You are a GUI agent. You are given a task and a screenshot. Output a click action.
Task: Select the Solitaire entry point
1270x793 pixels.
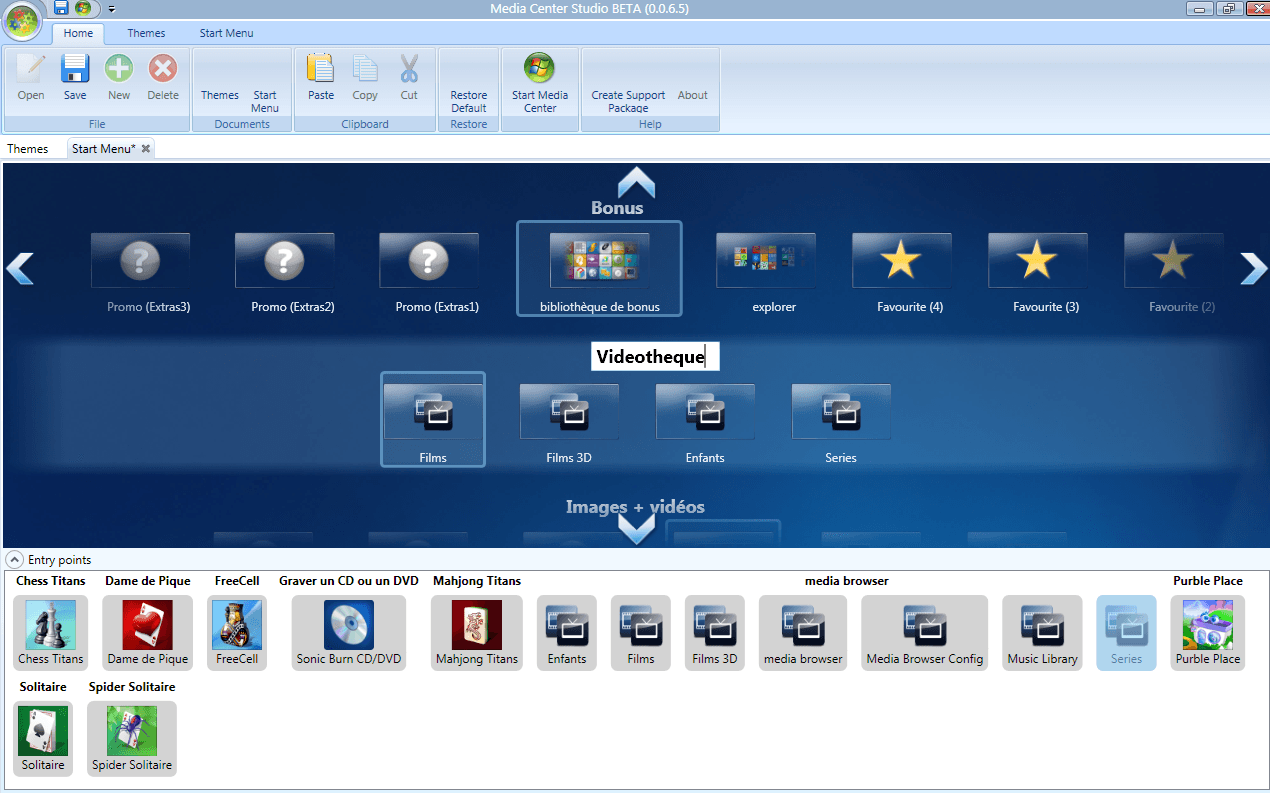tap(42, 739)
